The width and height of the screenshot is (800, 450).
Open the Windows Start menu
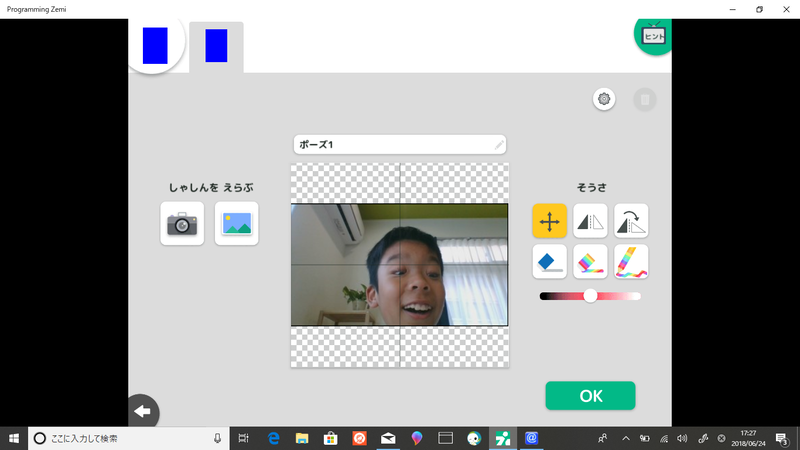tap(14, 438)
